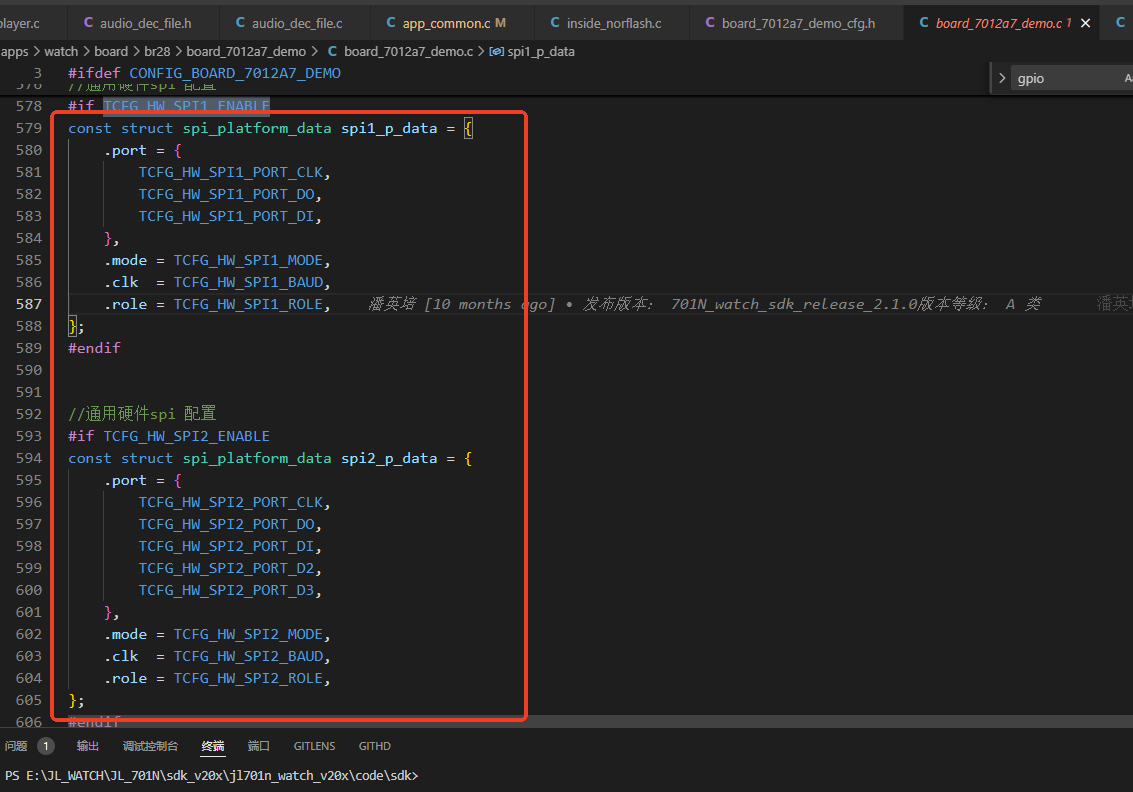Jump to sticky line #ifdef CONFIG_BOARD_7012A7_DEMO
Viewport: 1133px width, 792px height.
coord(204,73)
